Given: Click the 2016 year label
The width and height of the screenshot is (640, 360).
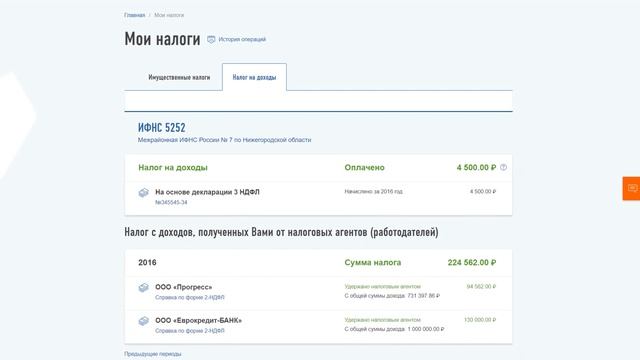Looking at the screenshot, I should coord(147,262).
